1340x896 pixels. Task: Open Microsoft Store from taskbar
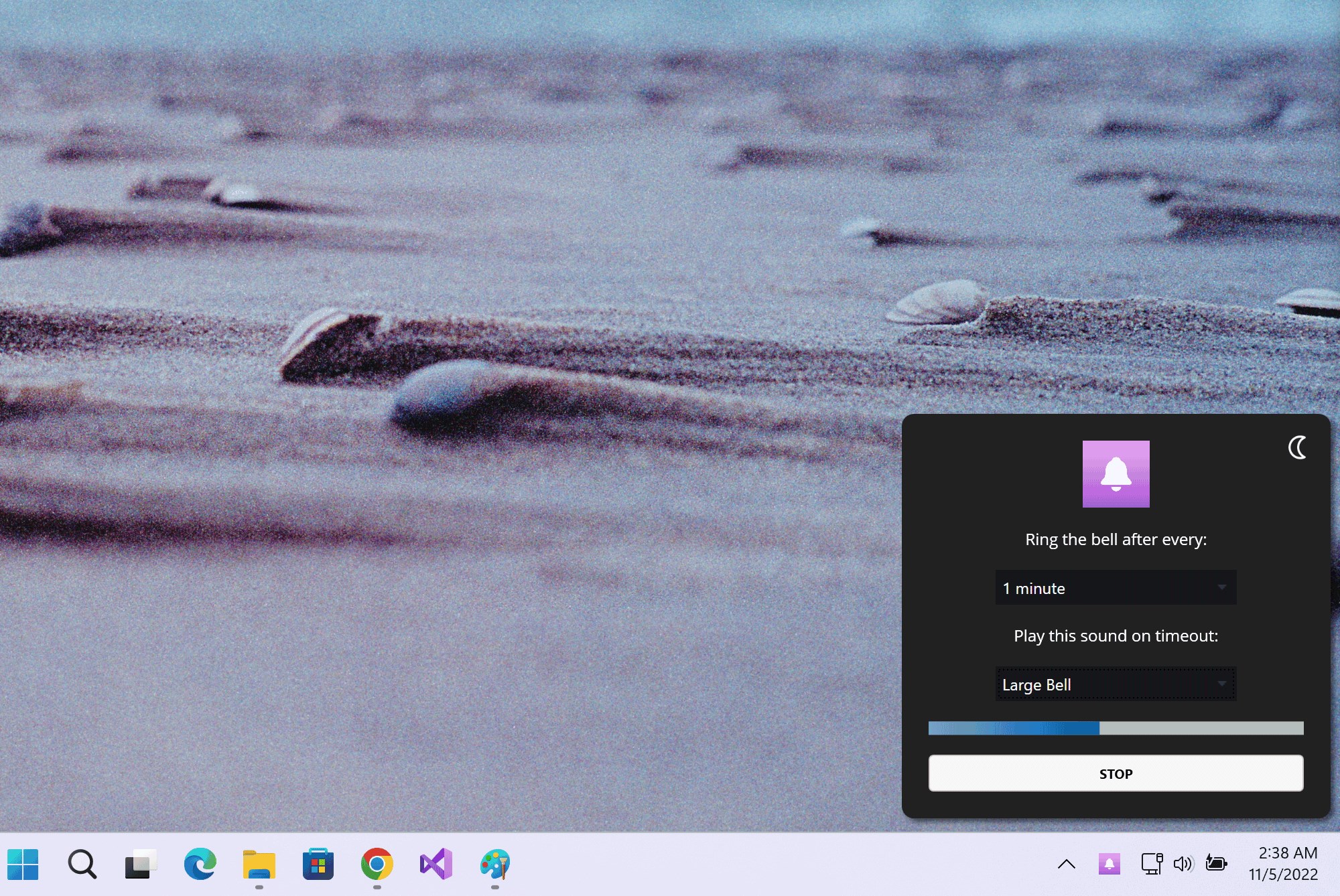tap(318, 864)
